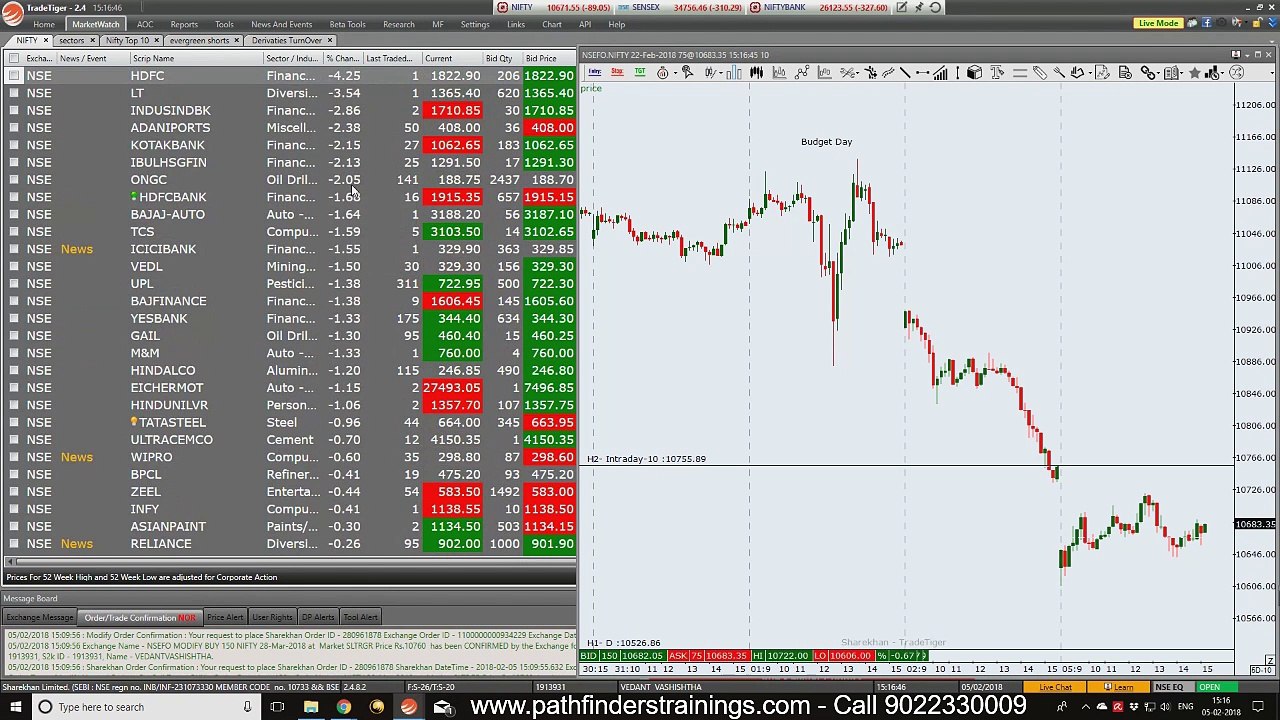The height and width of the screenshot is (720, 1280).
Task: Tick the checkbox for the ONGC row
Action: (x=14, y=180)
